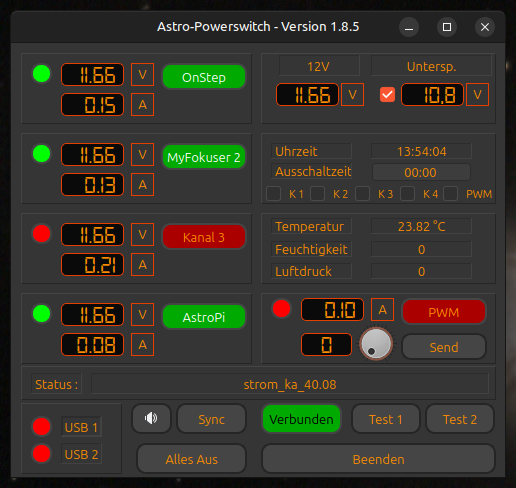Switch on the Kanal 3 channel
The width and height of the screenshot is (516, 488).
(x=204, y=237)
